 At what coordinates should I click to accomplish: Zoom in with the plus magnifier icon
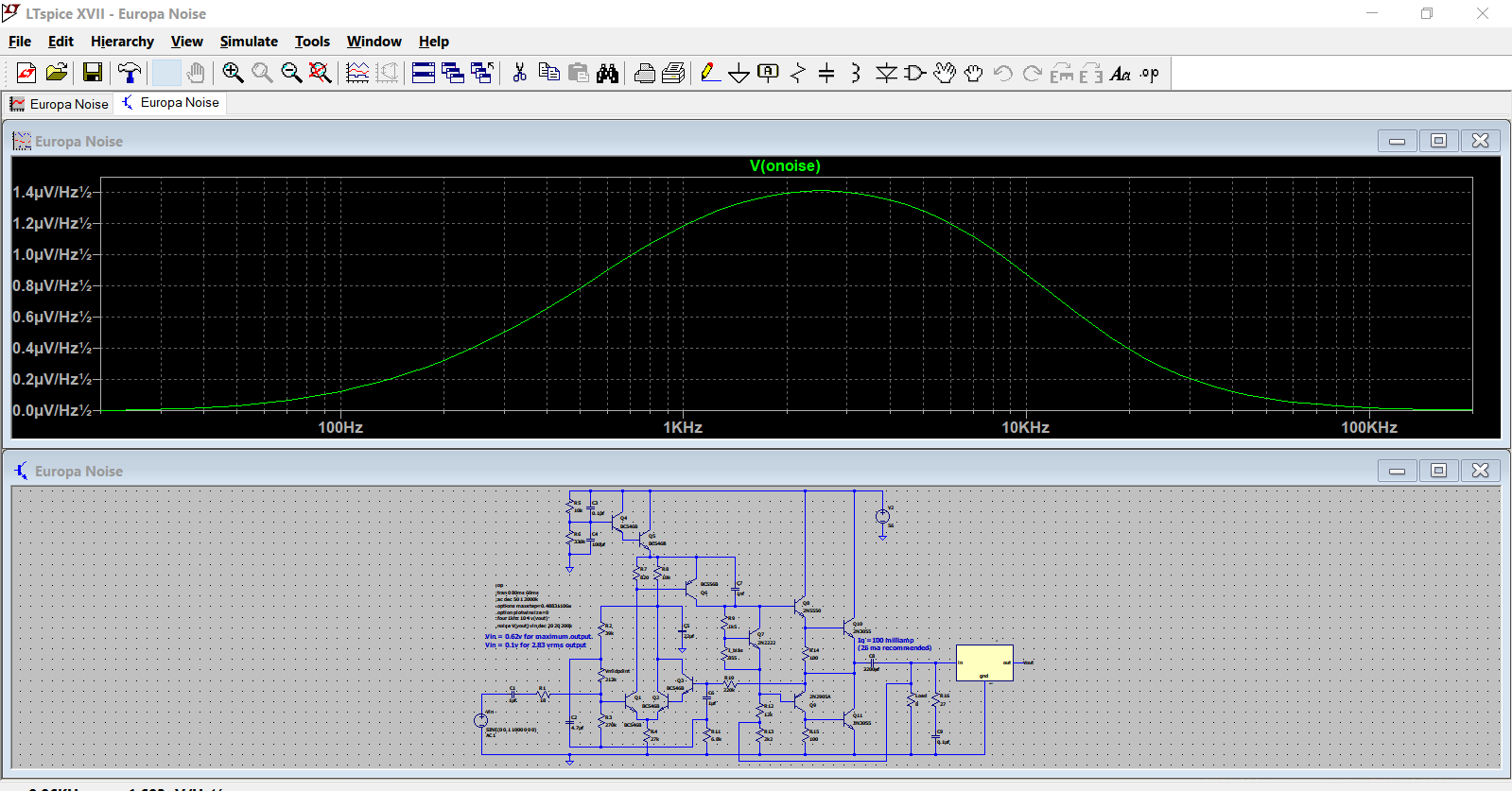click(x=233, y=73)
